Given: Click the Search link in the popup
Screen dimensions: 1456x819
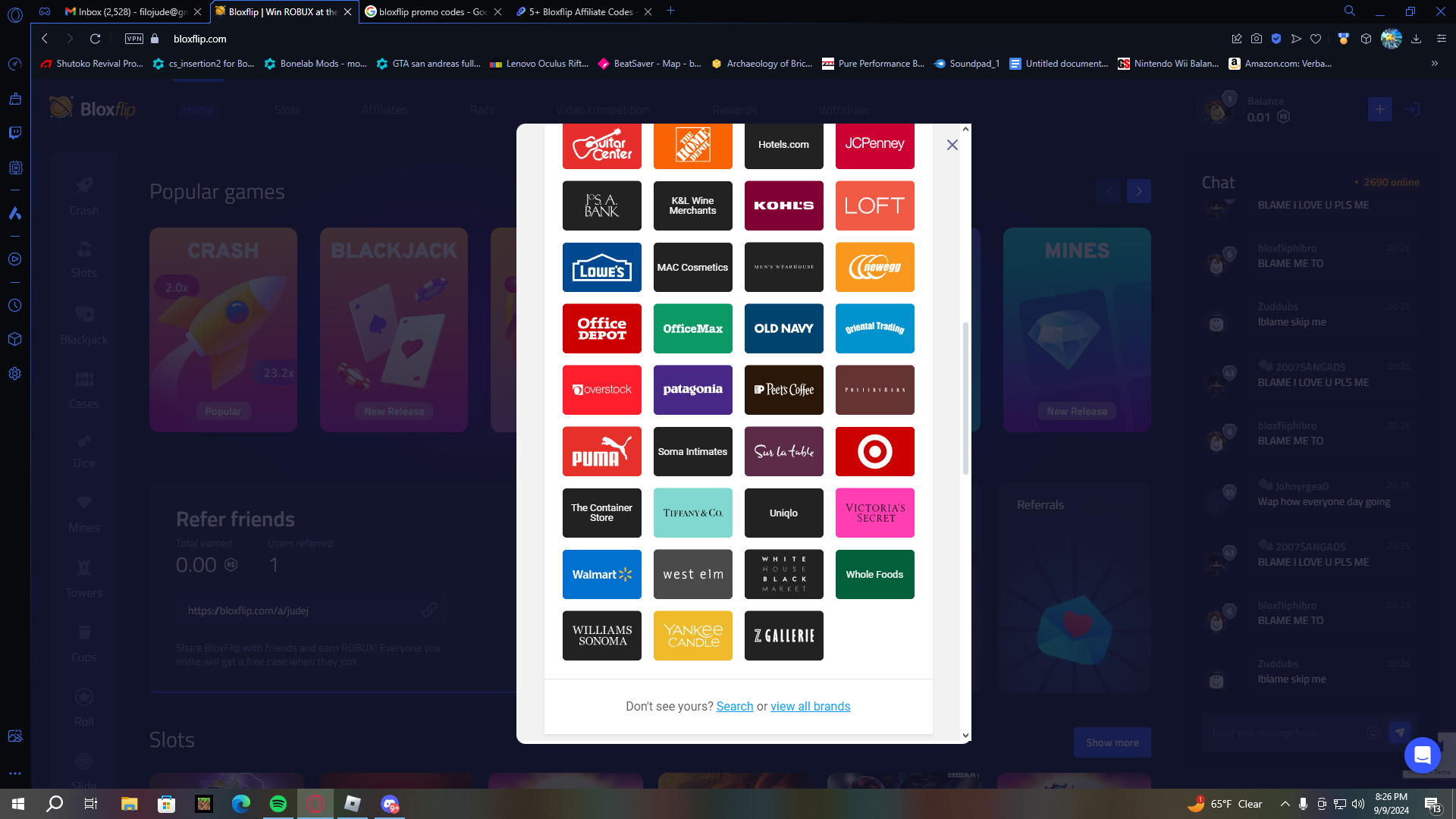Looking at the screenshot, I should pyautogui.click(x=735, y=706).
